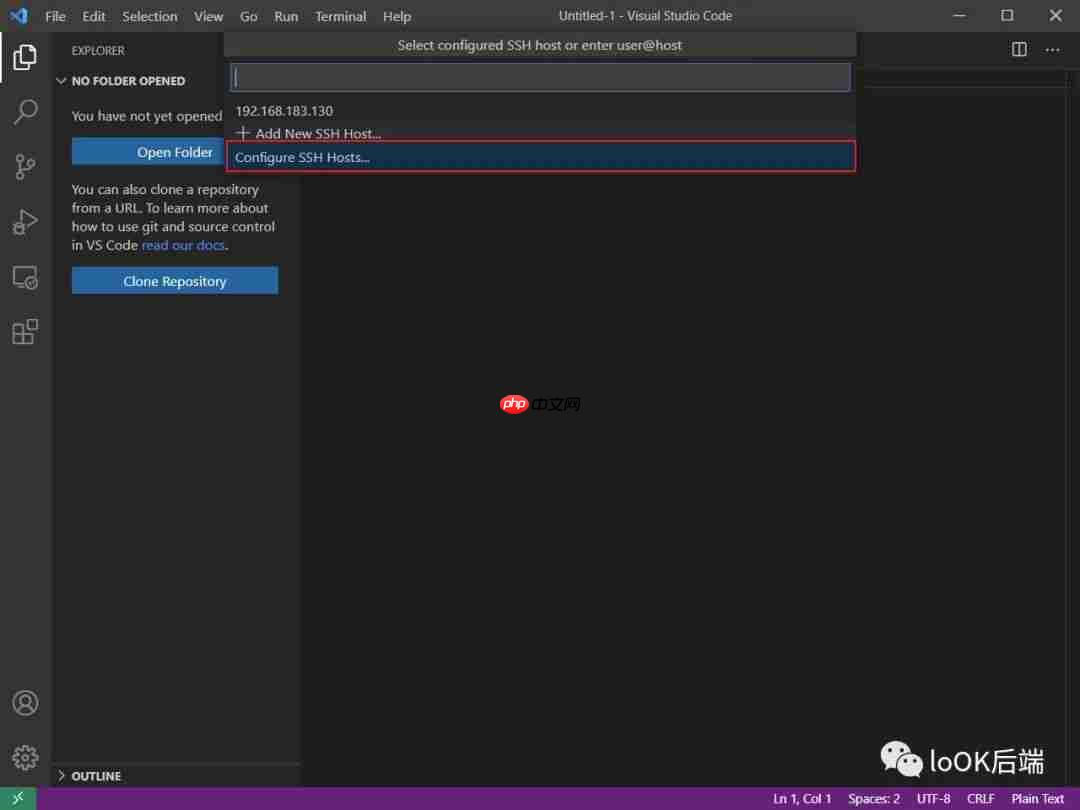Open the Run and Debug view
Image resolution: width=1080 pixels, height=810 pixels.
(x=24, y=222)
